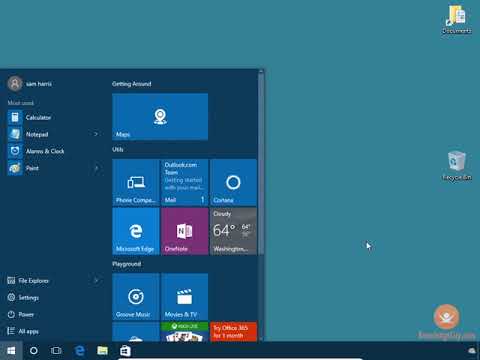Expand Notepad jump list arrow
This screenshot has height=360, width=480.
(x=96, y=134)
